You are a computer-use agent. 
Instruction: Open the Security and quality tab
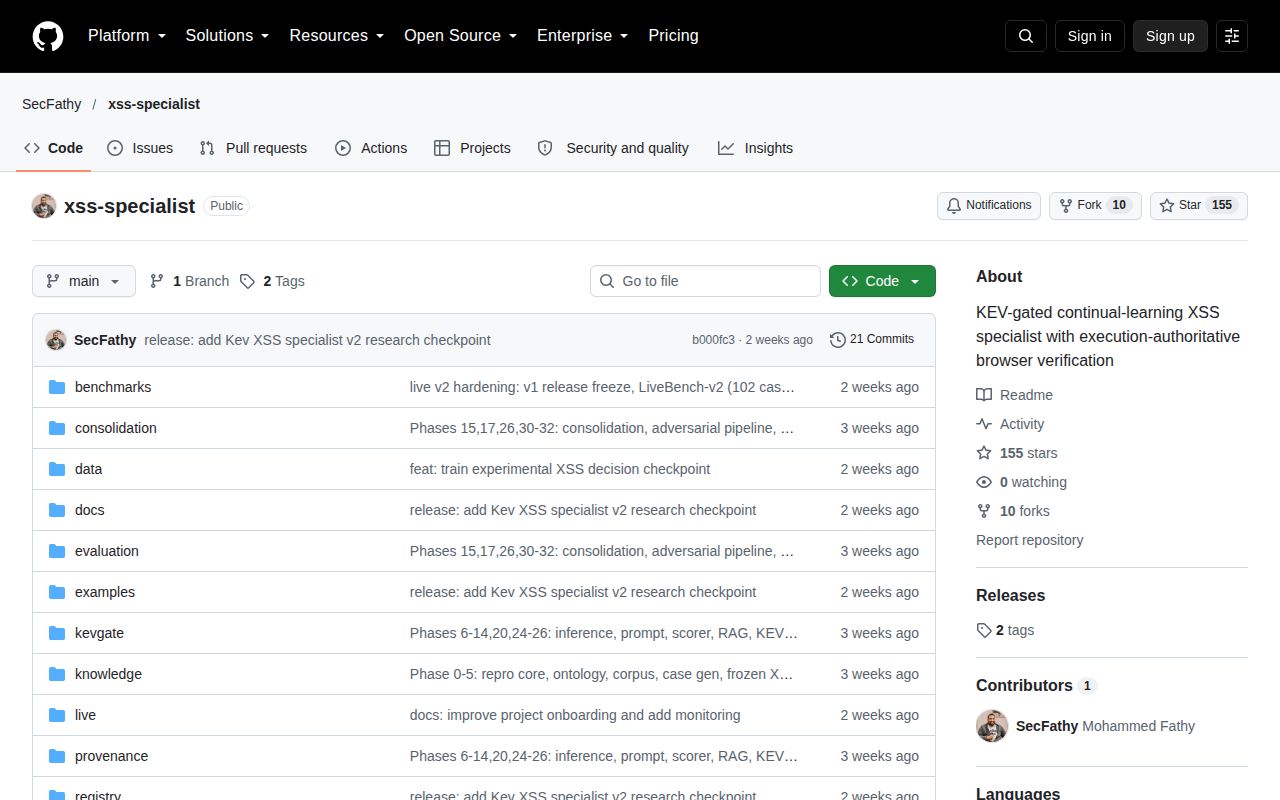(614, 148)
